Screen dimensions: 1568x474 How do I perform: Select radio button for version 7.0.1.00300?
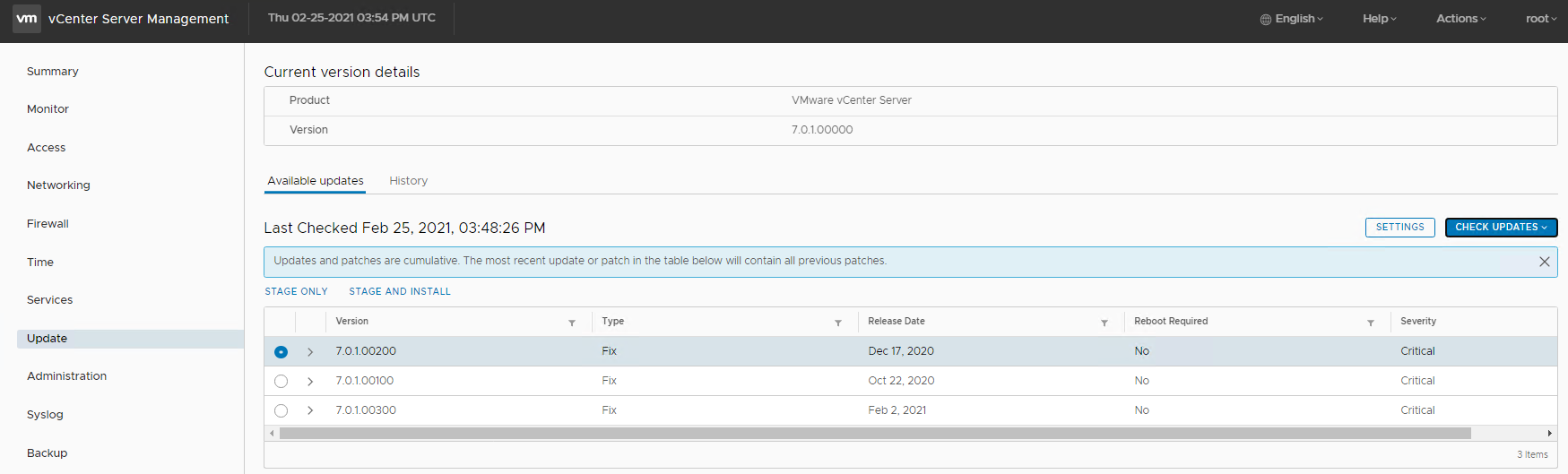(281, 411)
